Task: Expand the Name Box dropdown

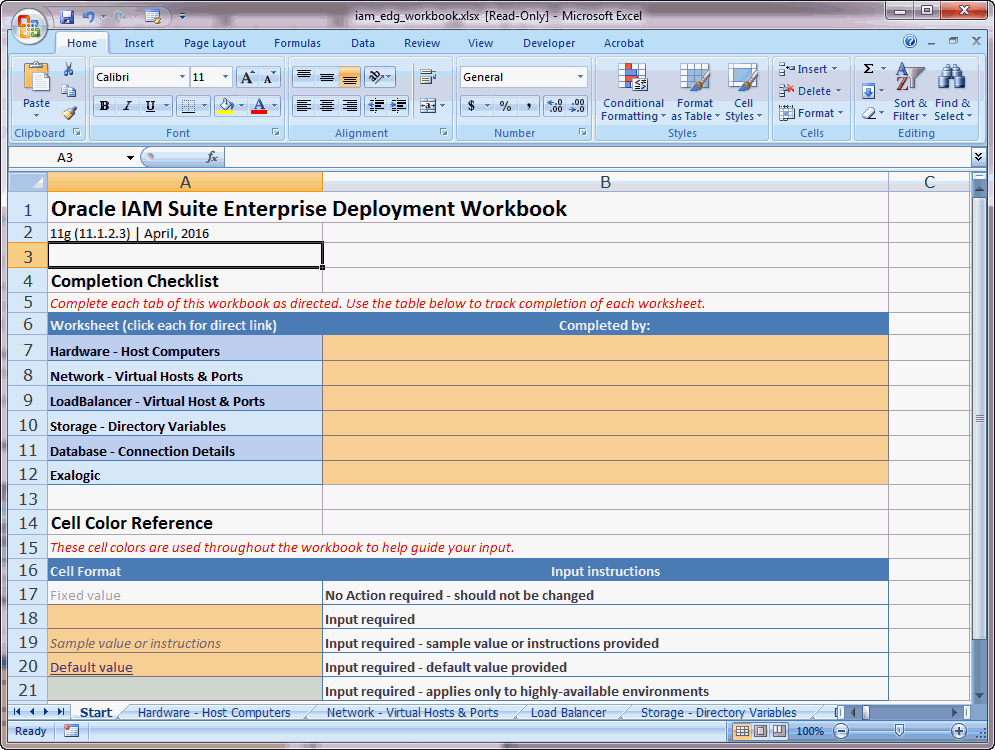Action: pyautogui.click(x=130, y=157)
